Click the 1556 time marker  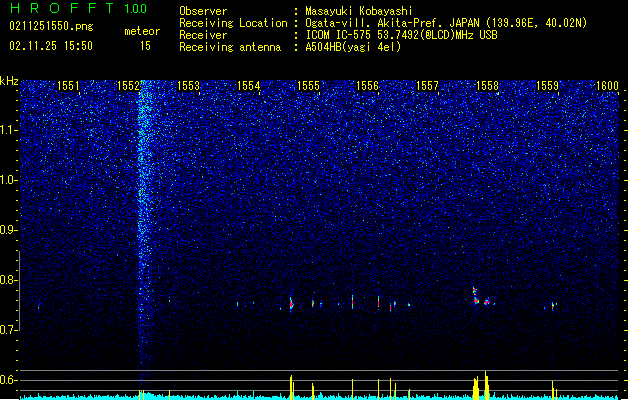coord(367,86)
